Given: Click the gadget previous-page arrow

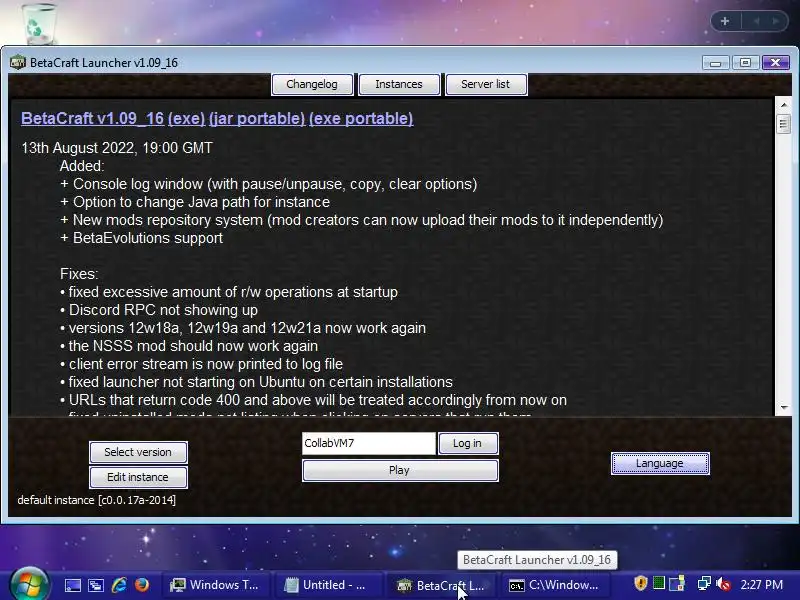Looking at the screenshot, I should pos(756,21).
